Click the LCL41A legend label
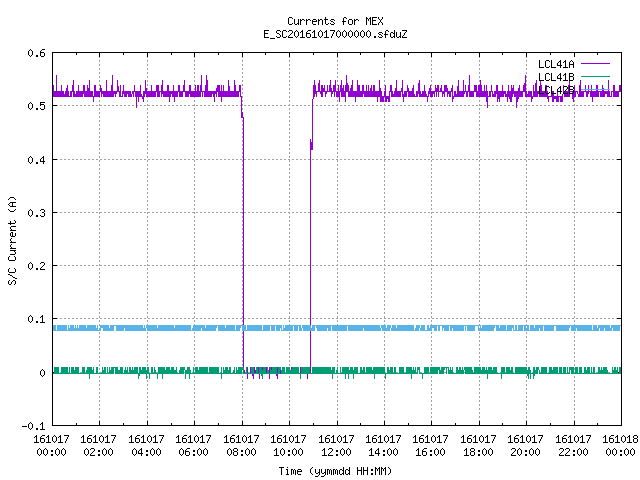 pyautogui.click(x=556, y=64)
